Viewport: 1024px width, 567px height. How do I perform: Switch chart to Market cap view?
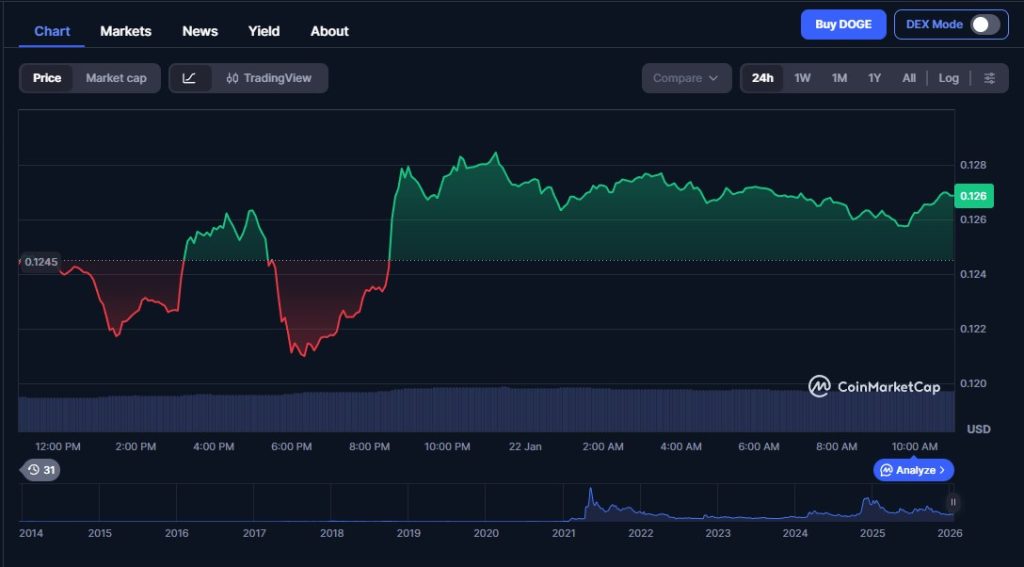[x=116, y=78]
